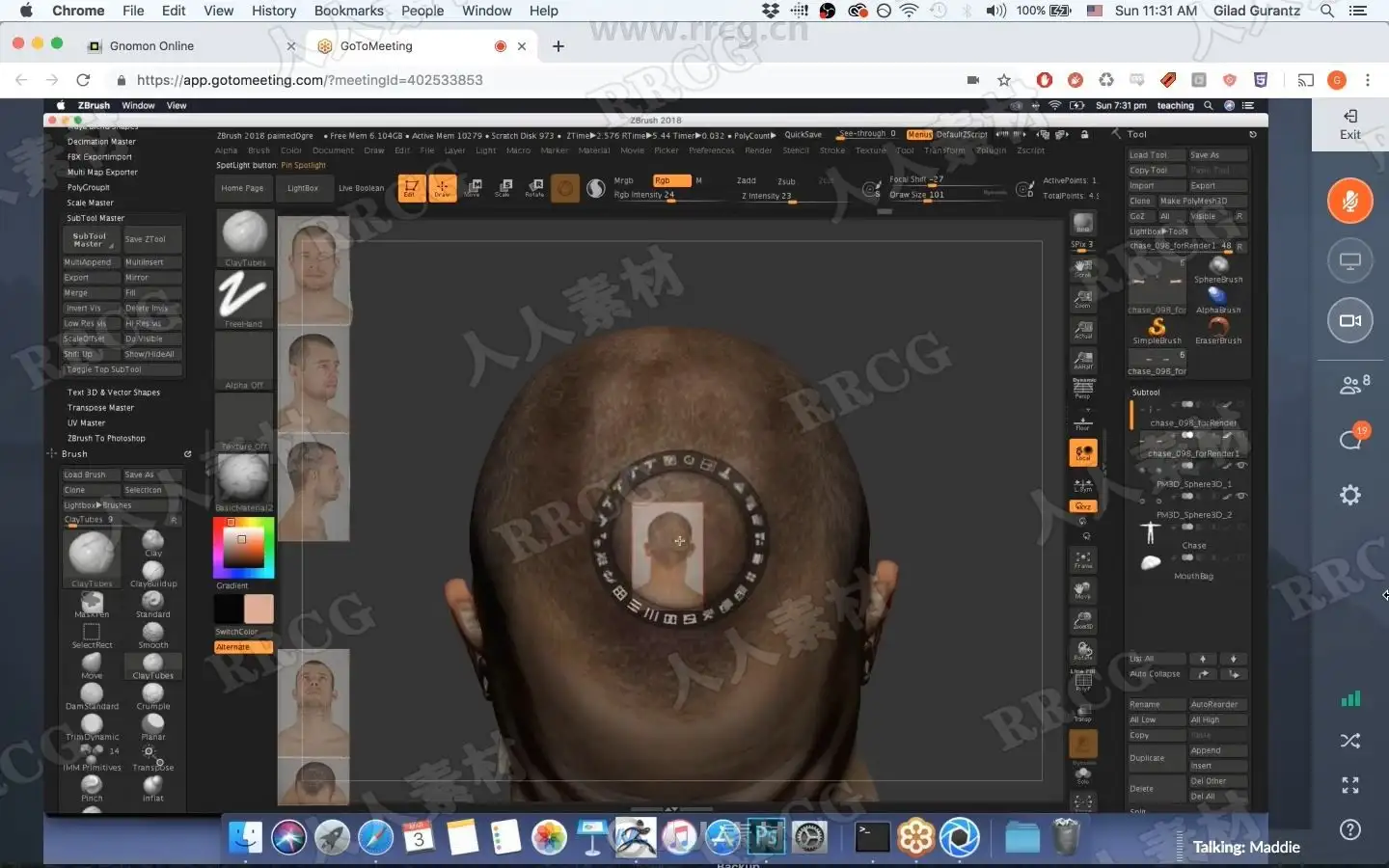Screen dimensions: 1389x868
Task: Select the Move transform tool
Action: point(473,187)
